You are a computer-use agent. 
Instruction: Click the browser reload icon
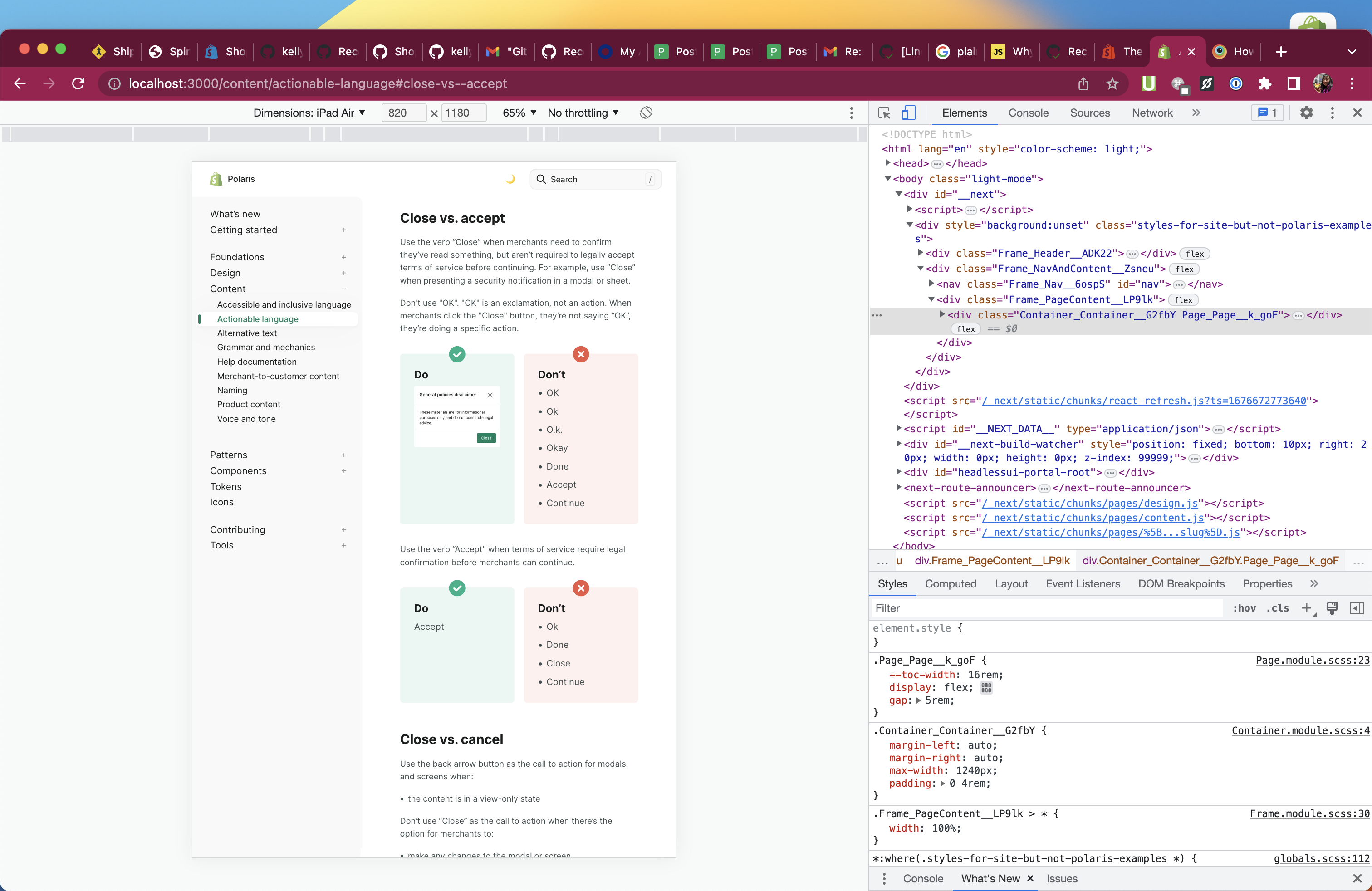tap(78, 83)
